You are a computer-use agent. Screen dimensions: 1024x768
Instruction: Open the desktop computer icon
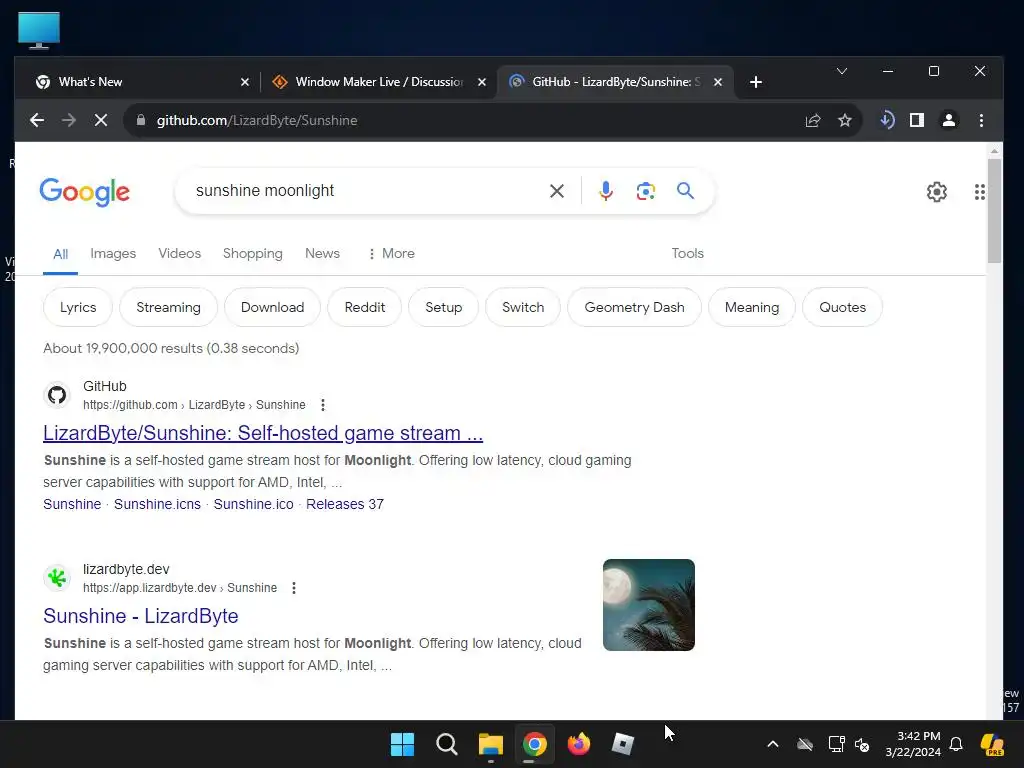click(x=39, y=30)
